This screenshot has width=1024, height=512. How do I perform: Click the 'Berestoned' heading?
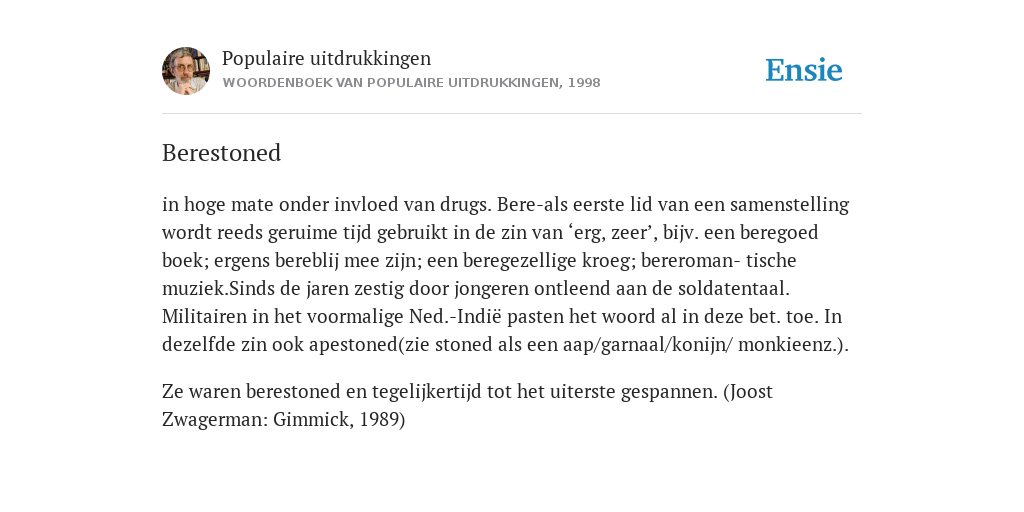(x=221, y=153)
